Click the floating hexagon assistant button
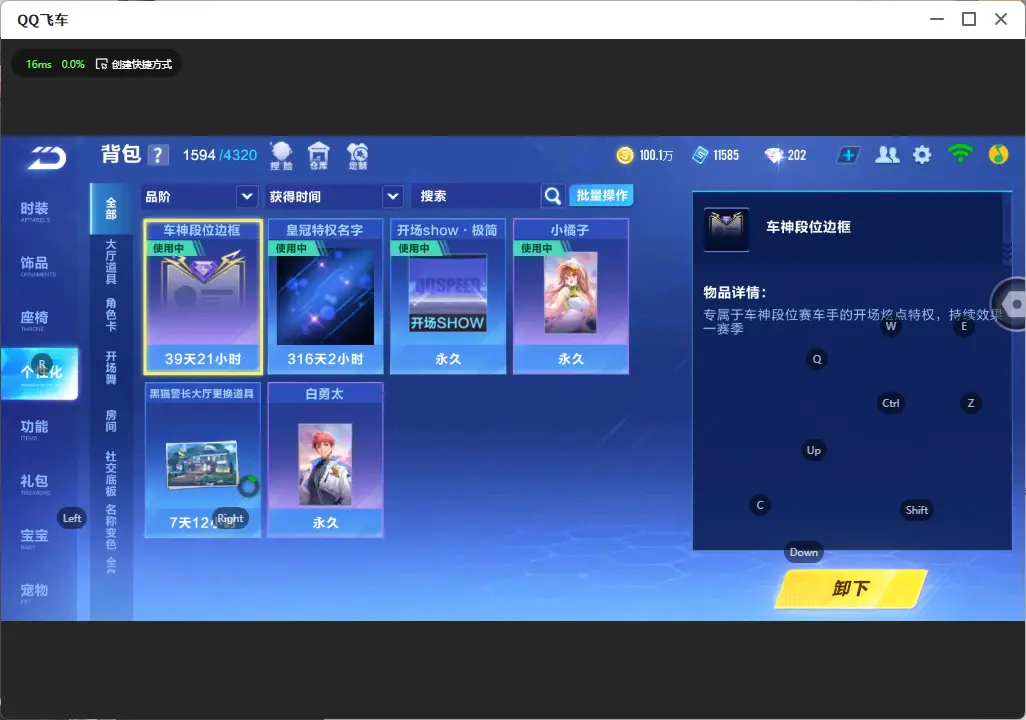The image size is (1026, 720). click(1011, 305)
